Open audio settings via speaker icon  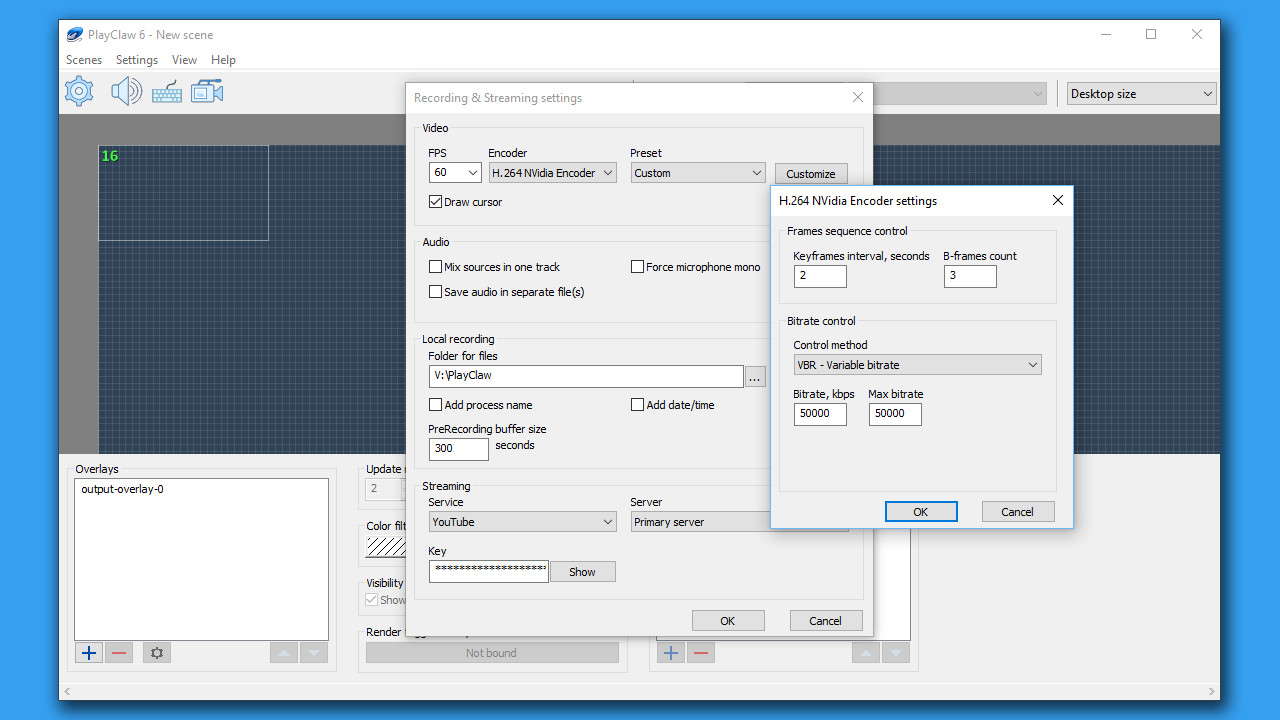126,90
